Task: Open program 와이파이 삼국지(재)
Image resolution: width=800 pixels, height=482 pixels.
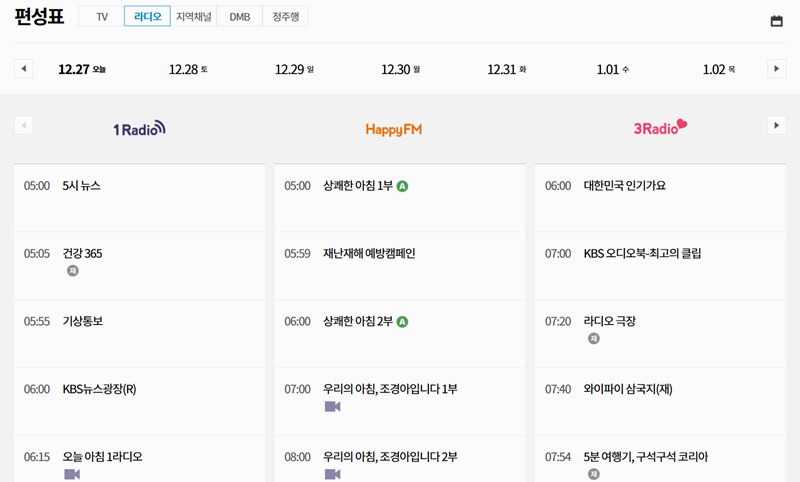Action: [628, 389]
